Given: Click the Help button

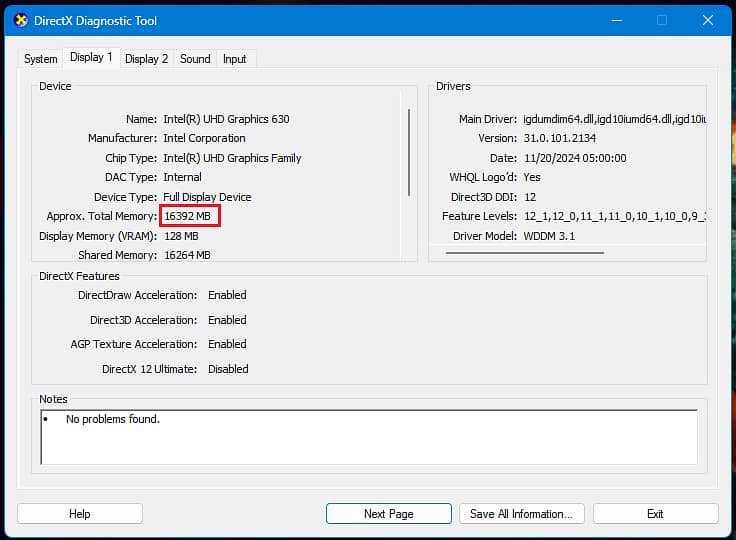Looking at the screenshot, I should [80, 514].
